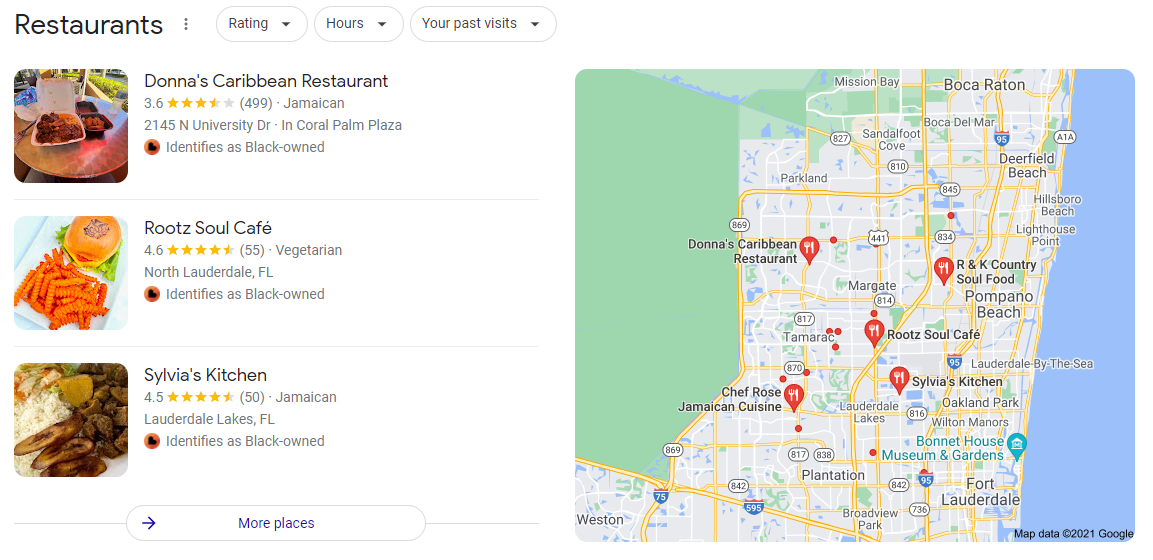
Task: Click Mission Bay label on the map
Action: tap(867, 82)
